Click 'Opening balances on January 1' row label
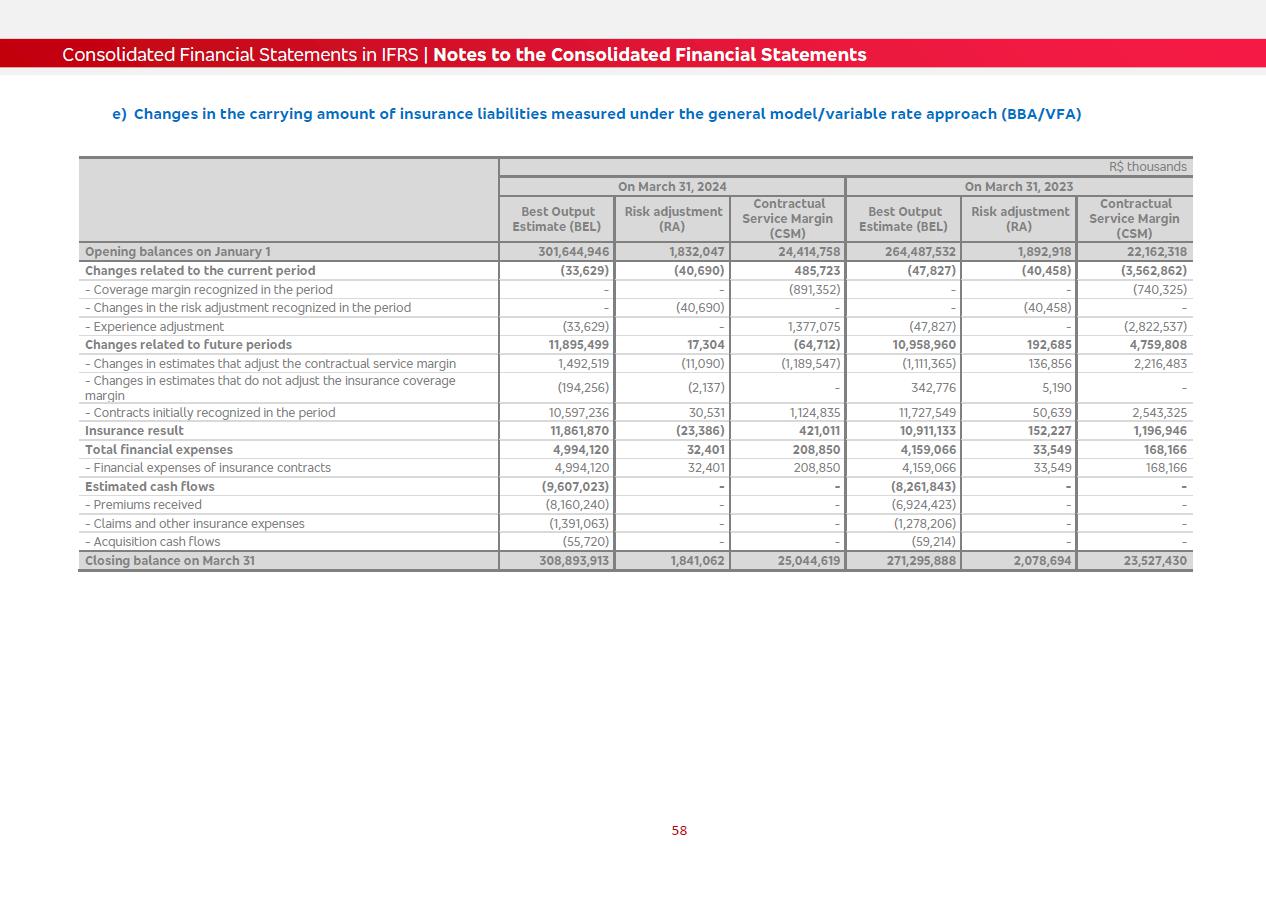1266x898 pixels. click(177, 252)
